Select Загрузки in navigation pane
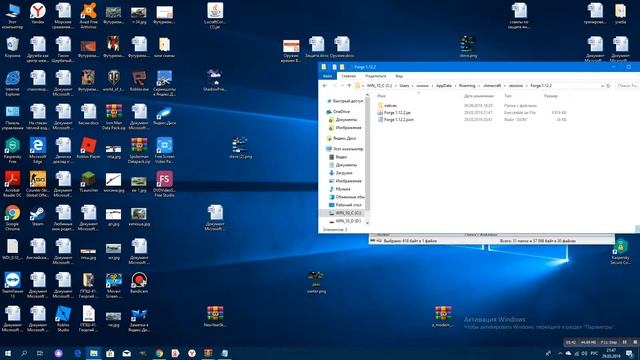This screenshot has height=360, width=640. click(340, 173)
